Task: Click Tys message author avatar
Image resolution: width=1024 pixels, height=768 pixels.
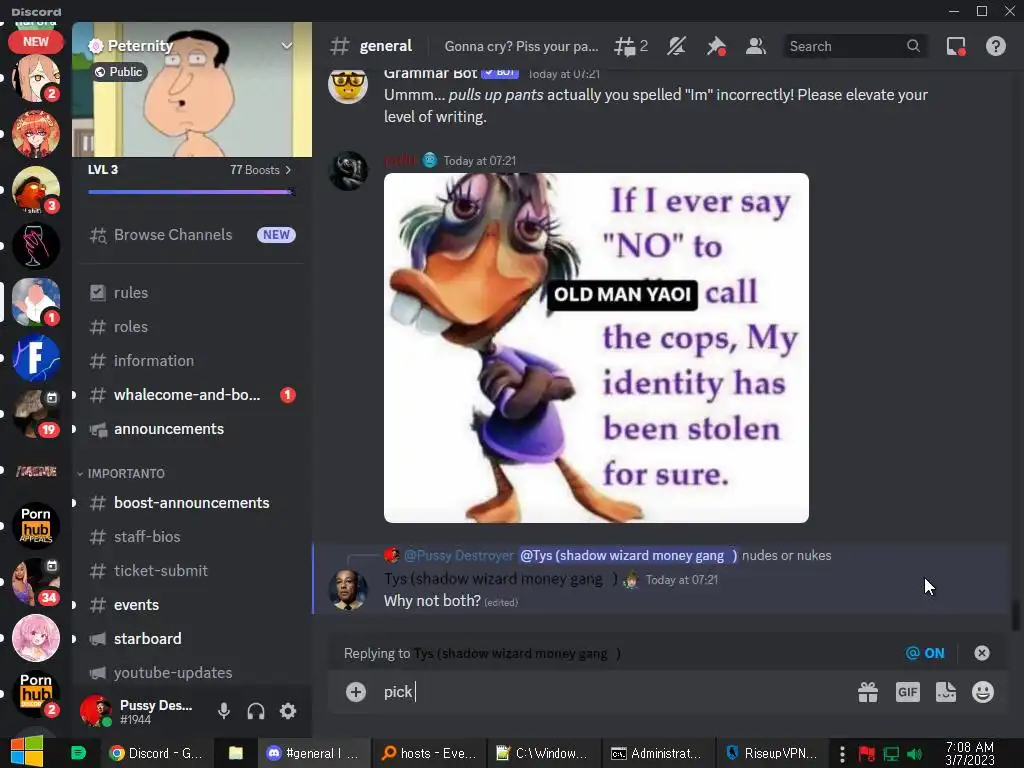Action: point(347,590)
